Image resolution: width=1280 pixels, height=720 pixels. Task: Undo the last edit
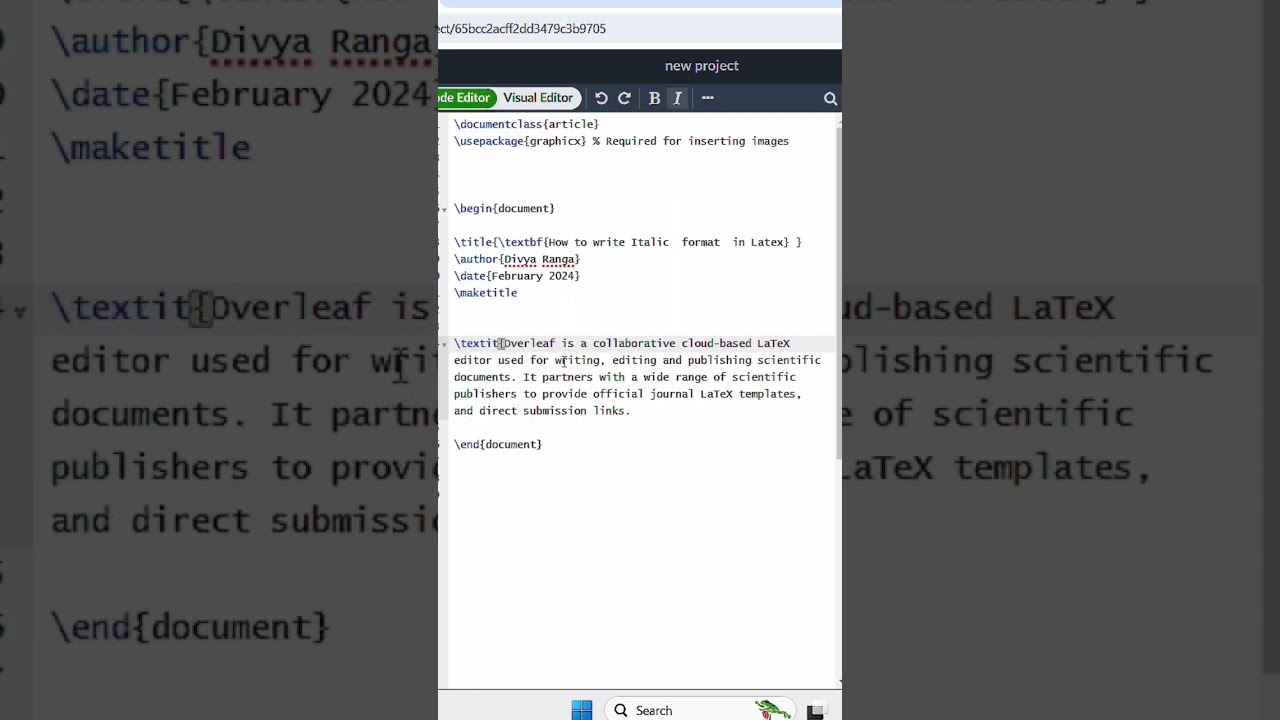(x=601, y=98)
